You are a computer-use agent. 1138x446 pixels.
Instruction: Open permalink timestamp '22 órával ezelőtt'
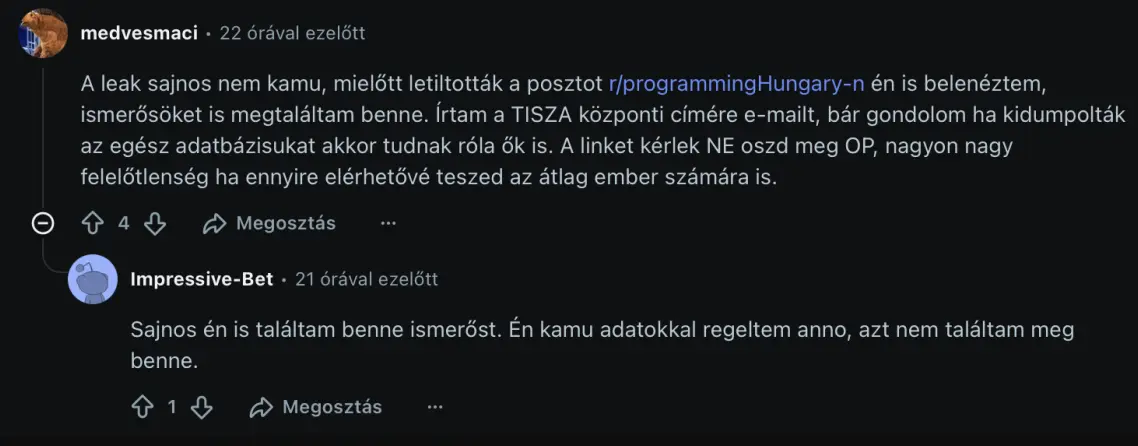tap(292, 33)
